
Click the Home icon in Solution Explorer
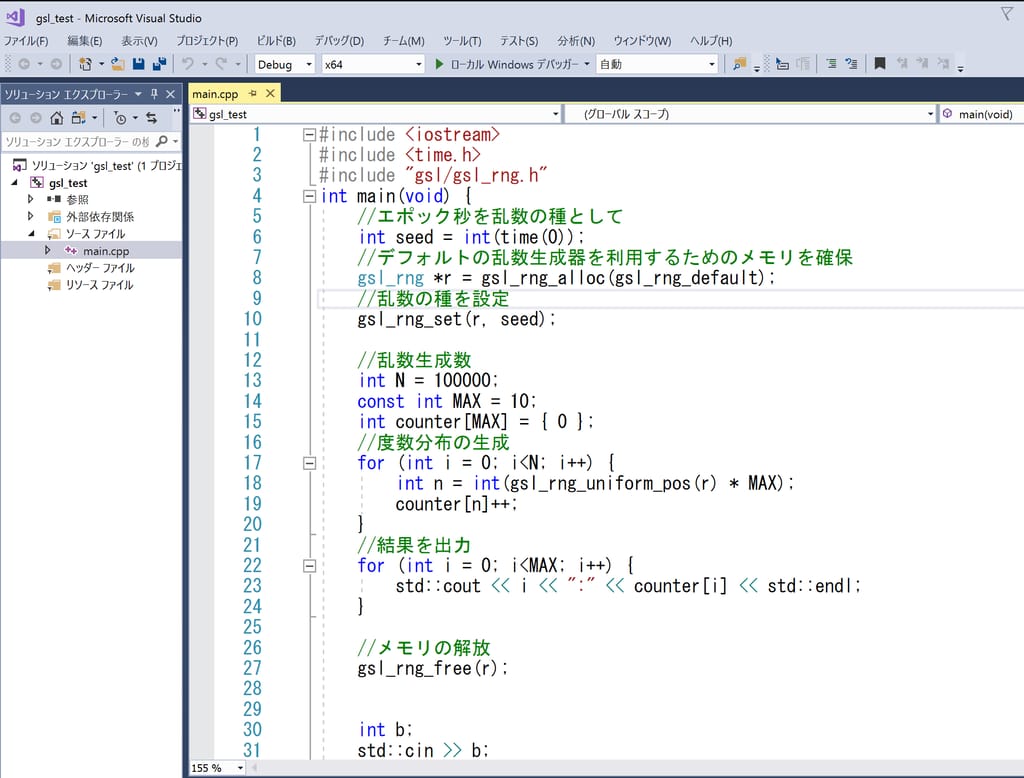57,118
